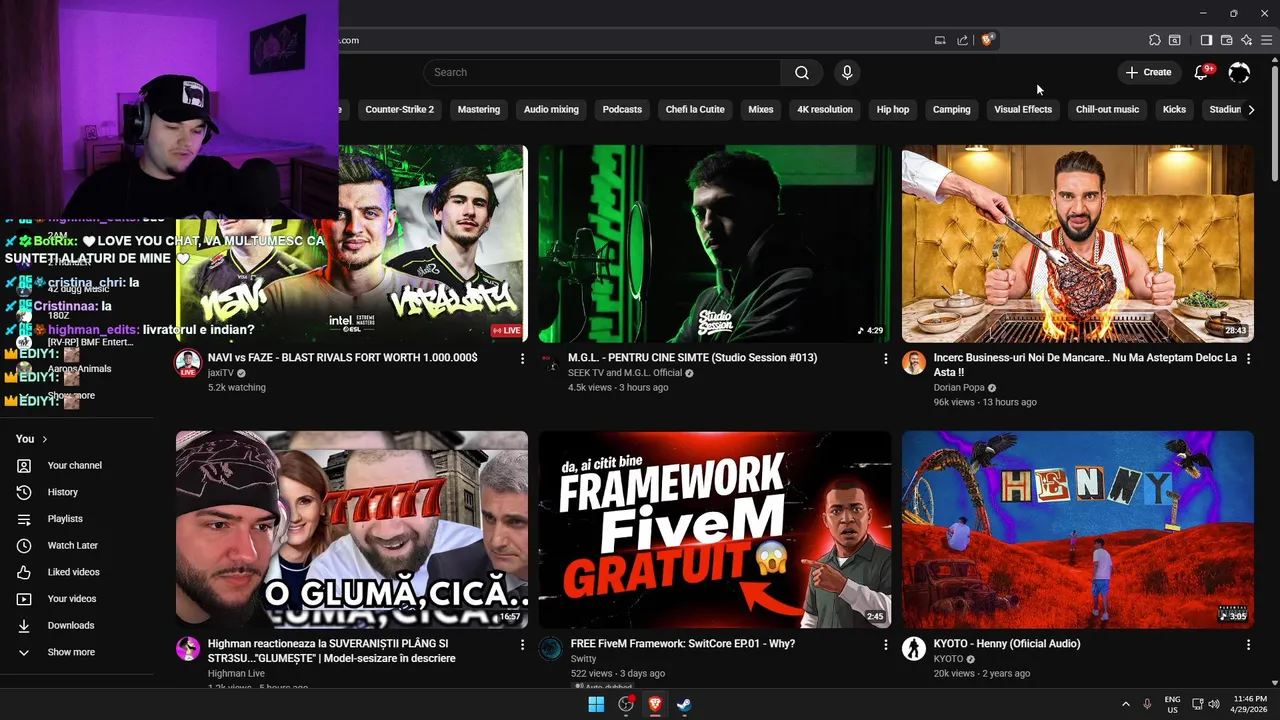Image resolution: width=1280 pixels, height=720 pixels.
Task: Select the 4K resolution chip
Action: (825, 109)
